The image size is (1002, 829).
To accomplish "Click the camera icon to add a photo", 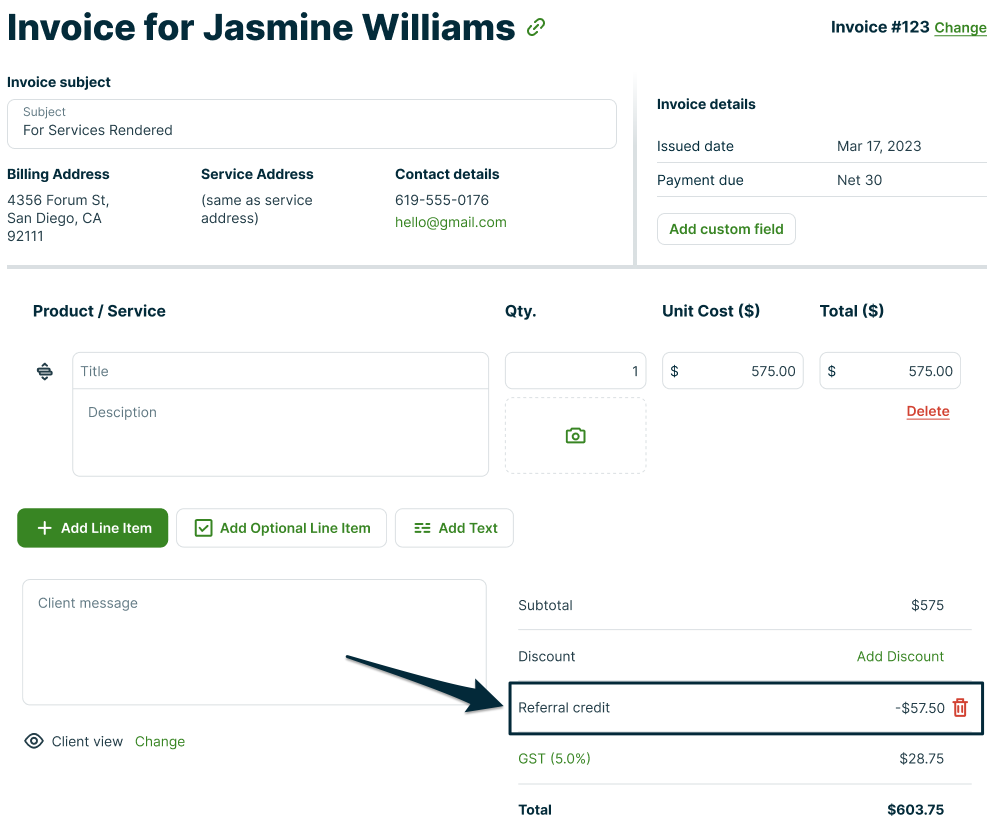I will (x=575, y=436).
